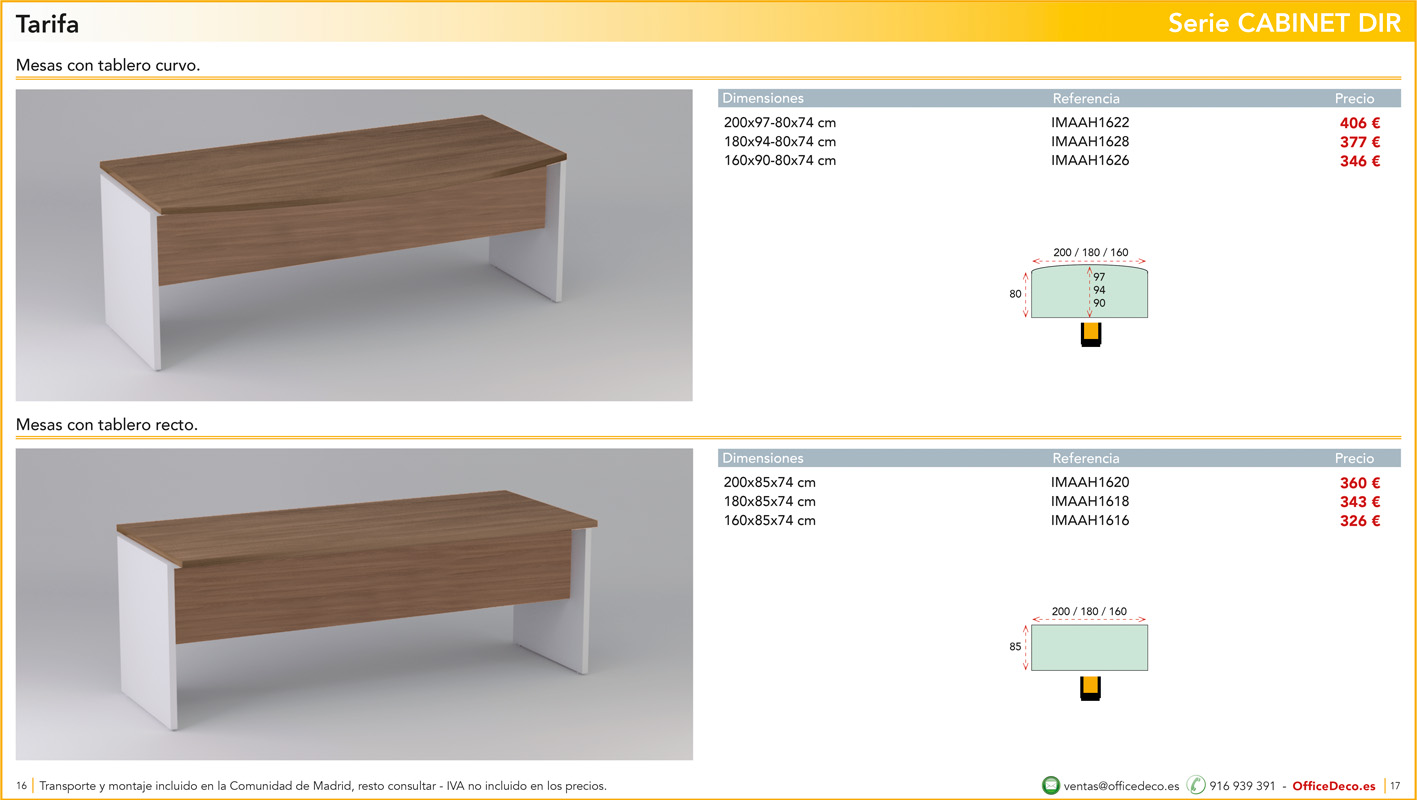Click the chair icon under straight desk diagram
Viewport: 1417px width, 800px height.
pos(1090,689)
